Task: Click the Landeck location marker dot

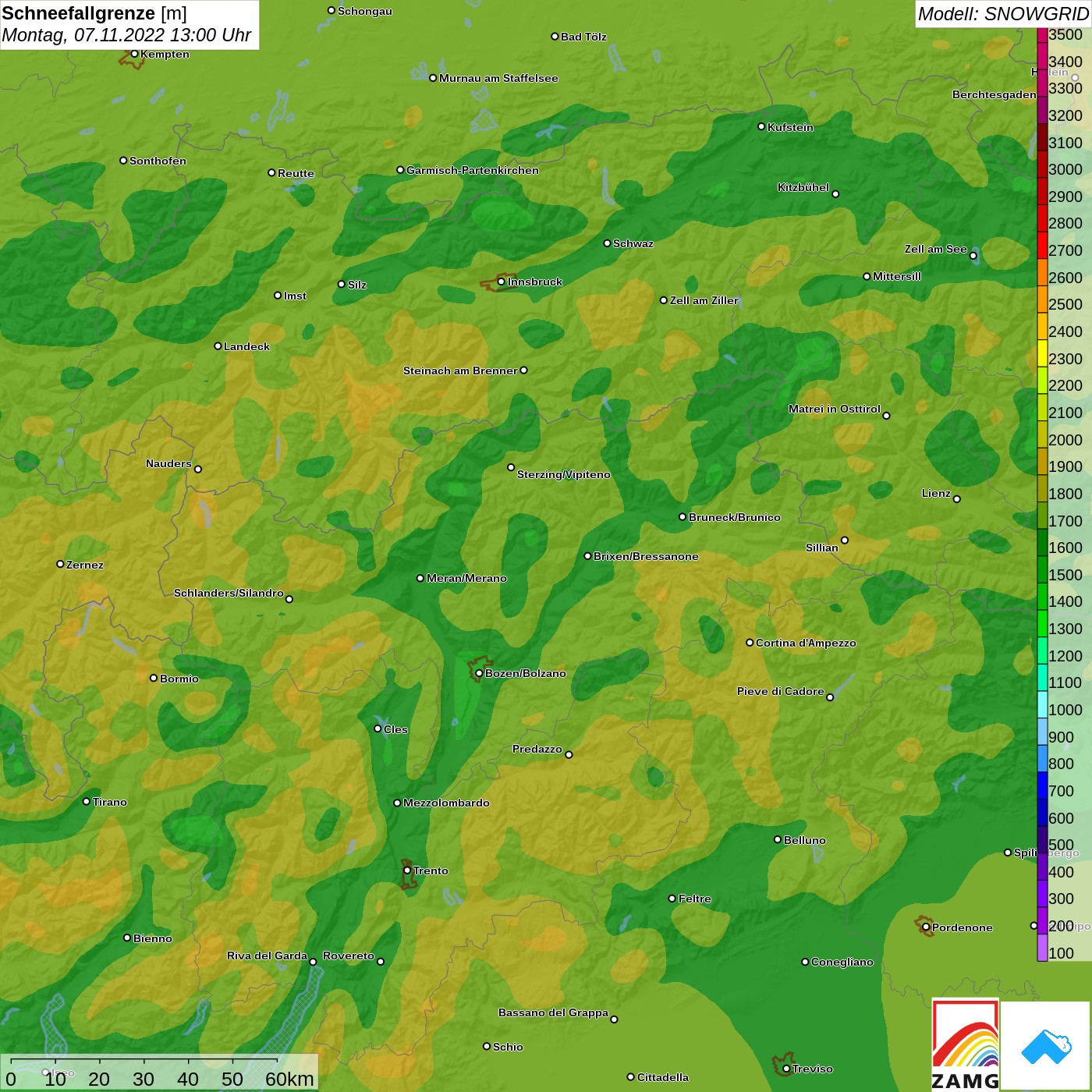Action: tap(218, 346)
